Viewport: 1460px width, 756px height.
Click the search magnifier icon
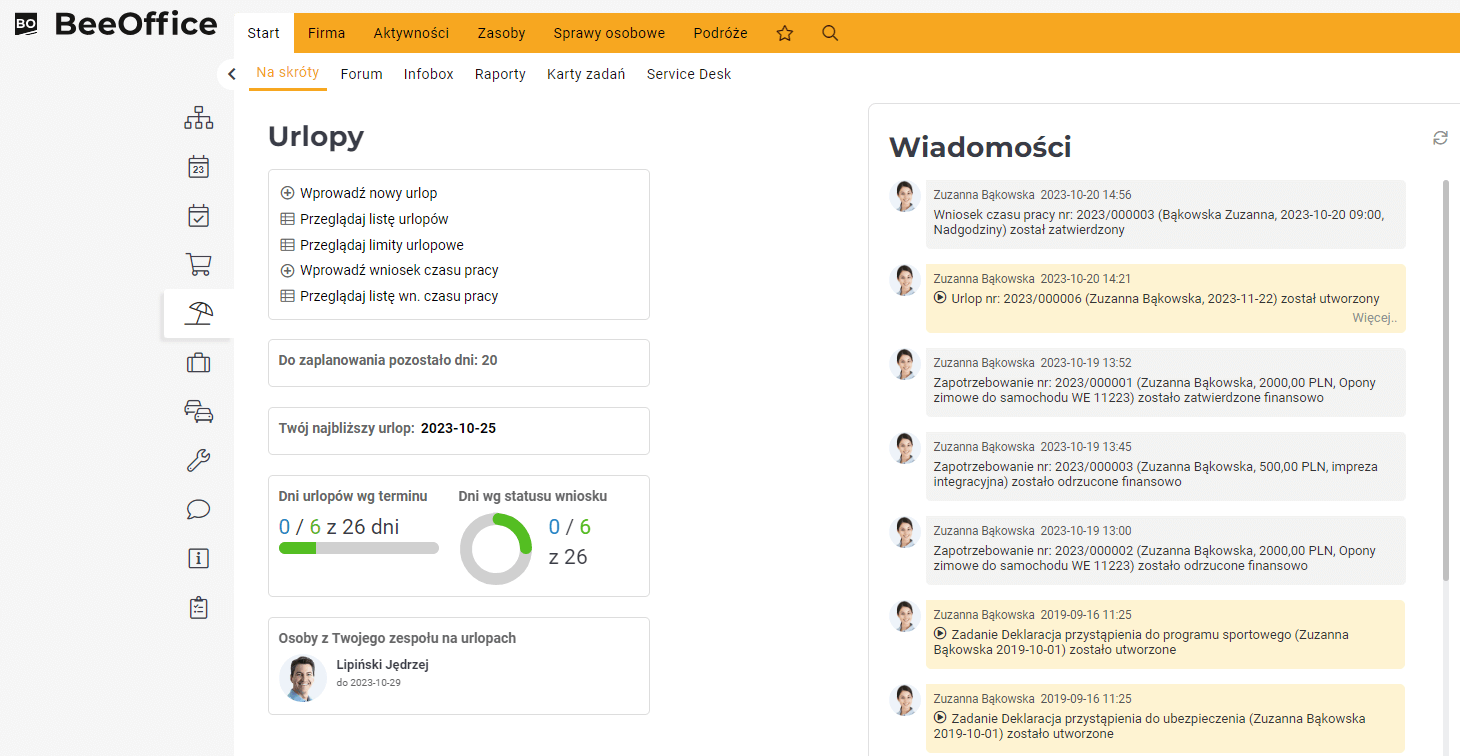pyautogui.click(x=830, y=33)
